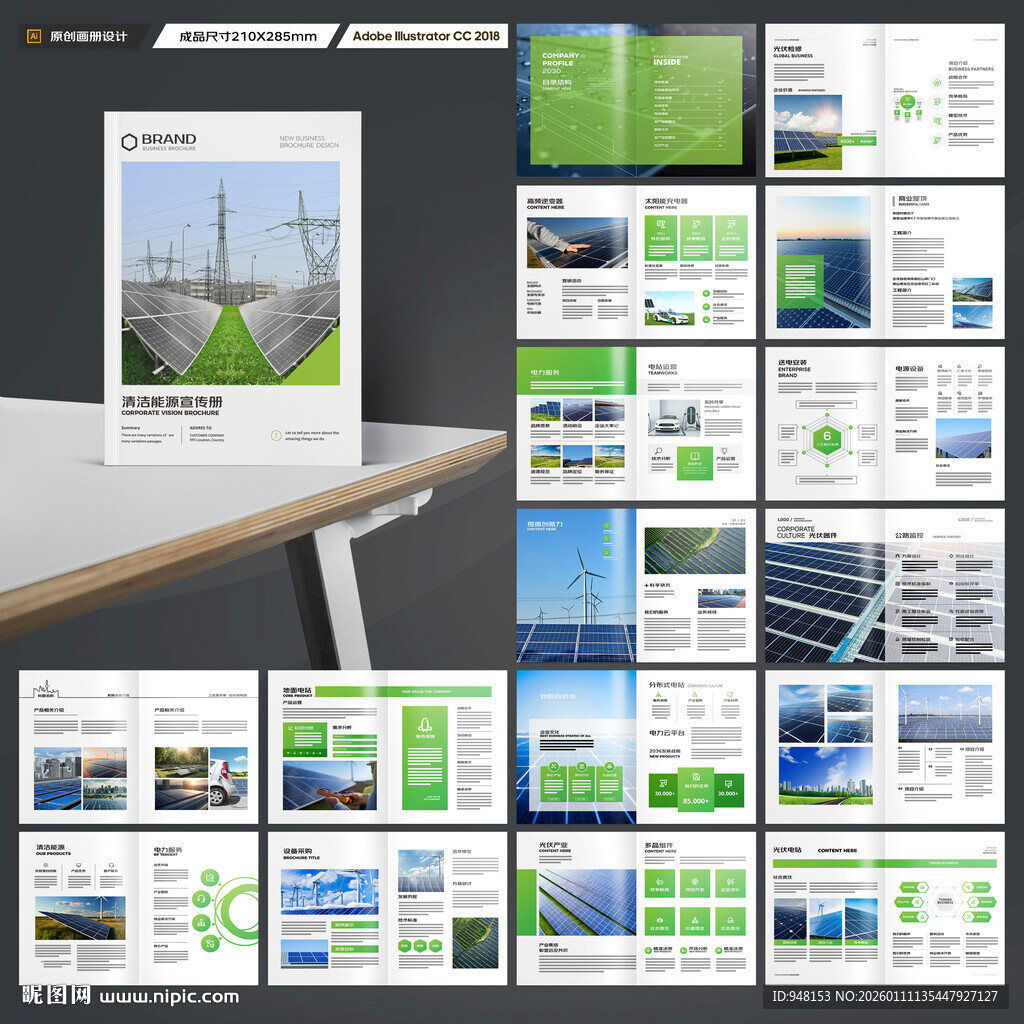1024x1024 pixels.
Task: Click the green exclamation circle icon on the cover
Action: click(x=276, y=436)
